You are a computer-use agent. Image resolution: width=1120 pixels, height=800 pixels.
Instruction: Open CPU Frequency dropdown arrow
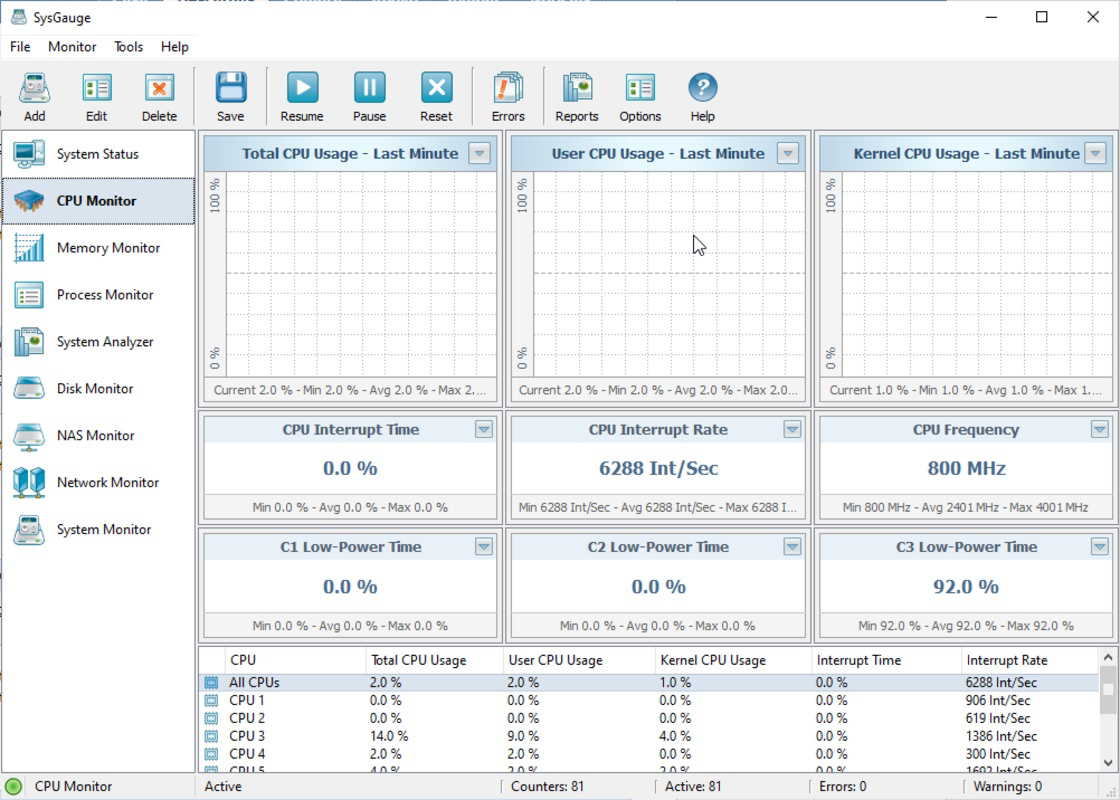tap(1099, 429)
